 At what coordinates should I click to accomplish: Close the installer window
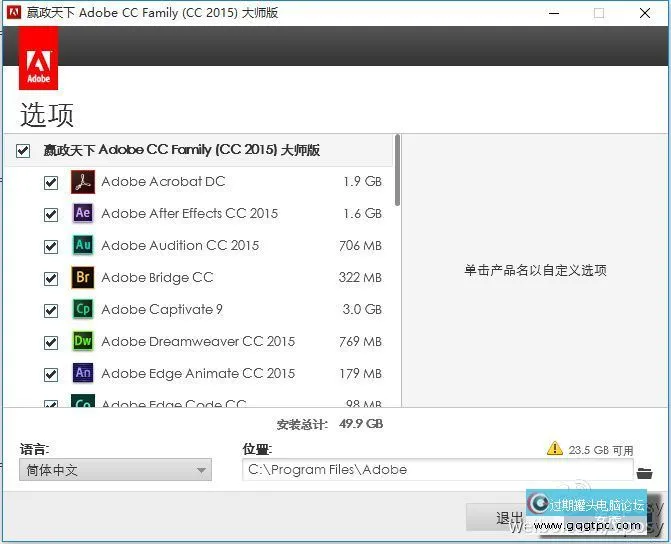click(x=645, y=13)
